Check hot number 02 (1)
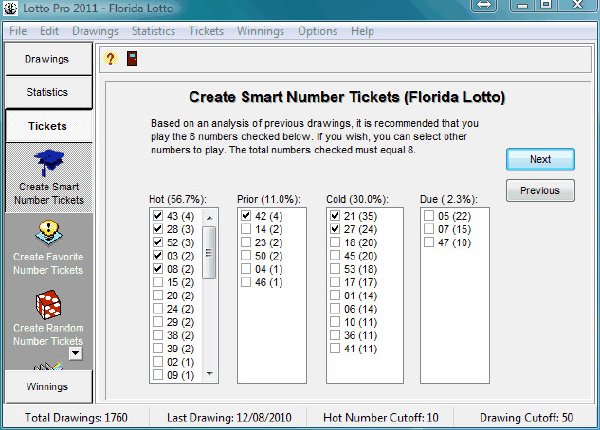Screen dimensions: 600x430 tap(158, 362)
